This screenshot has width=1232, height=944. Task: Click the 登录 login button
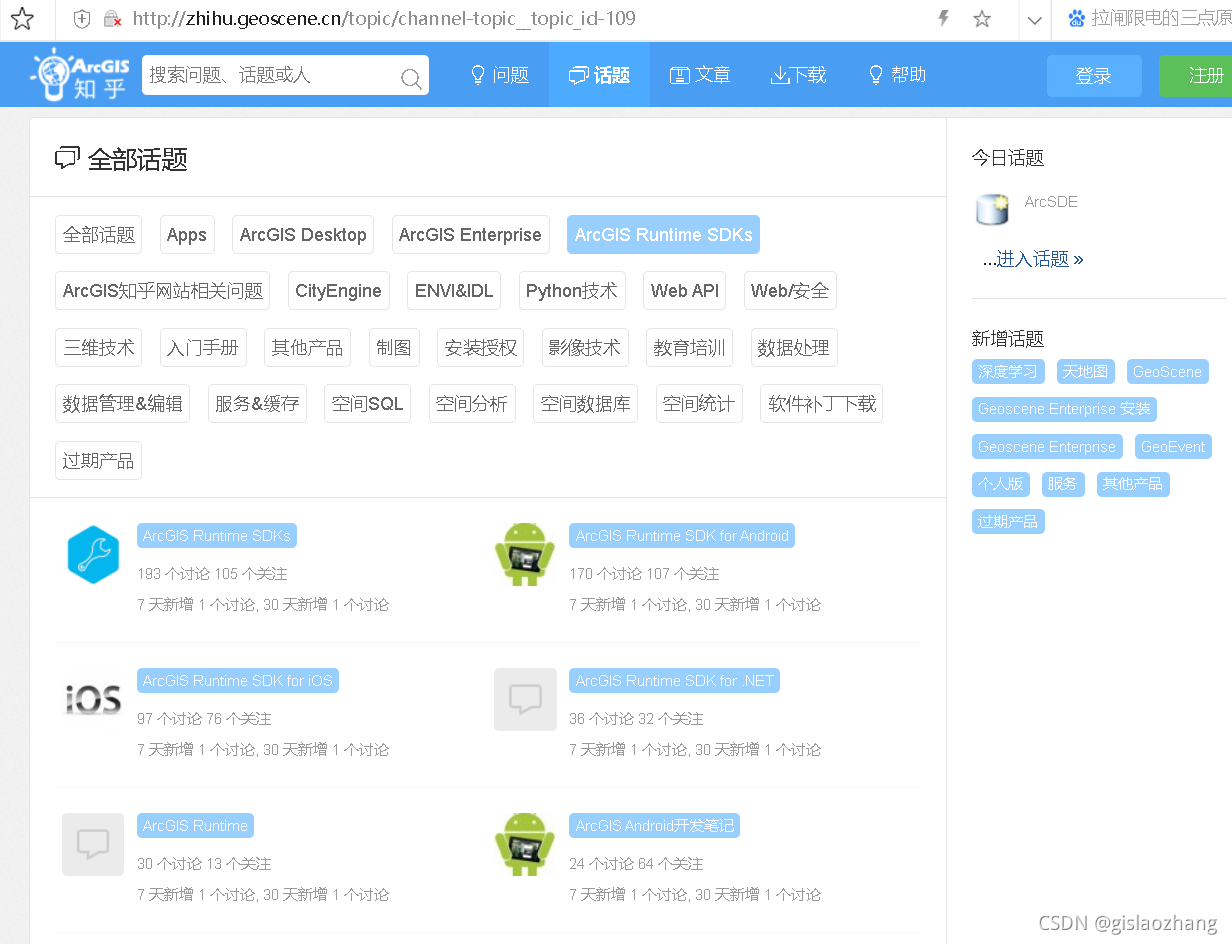tap(1094, 76)
